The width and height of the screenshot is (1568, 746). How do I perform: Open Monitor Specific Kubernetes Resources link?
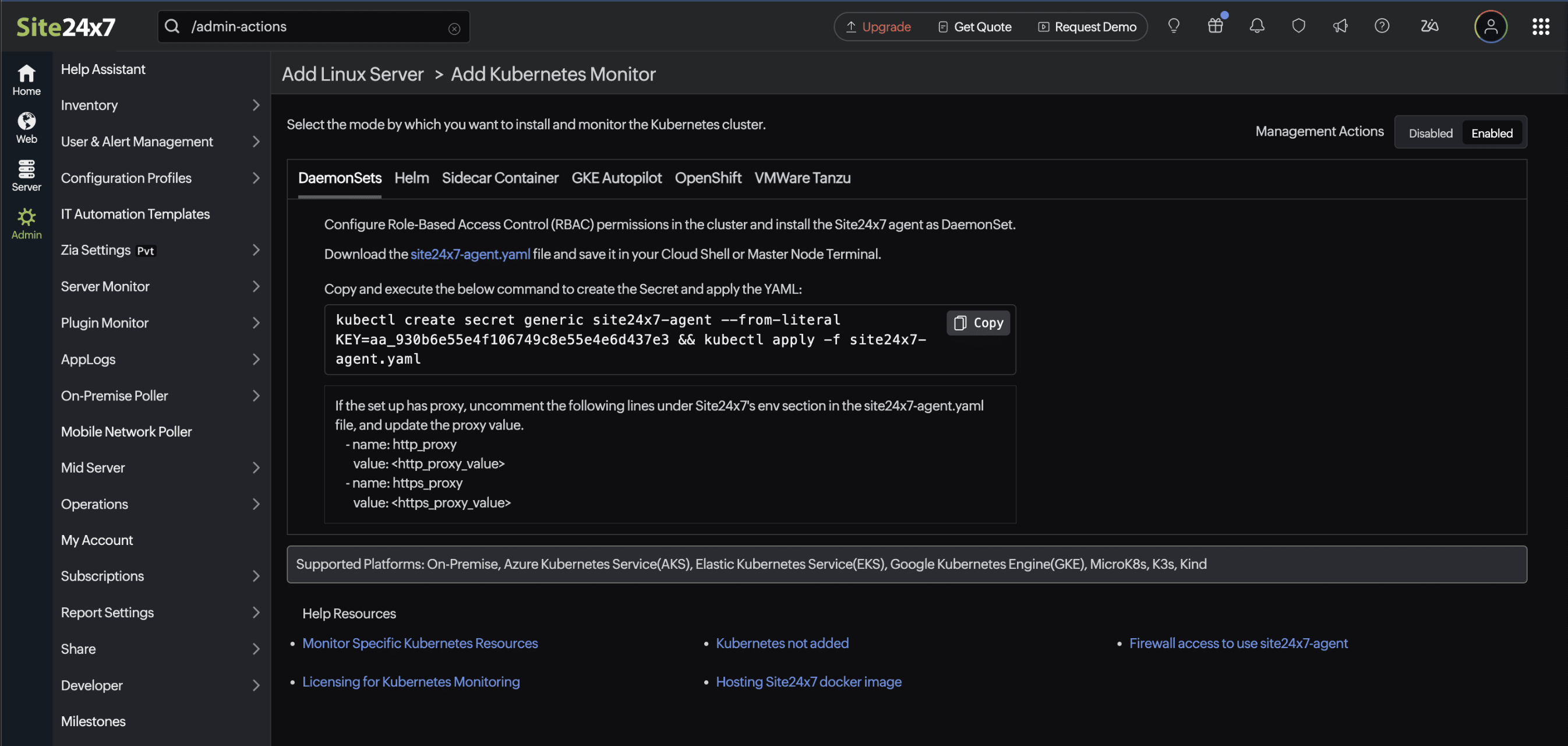pyautogui.click(x=420, y=643)
